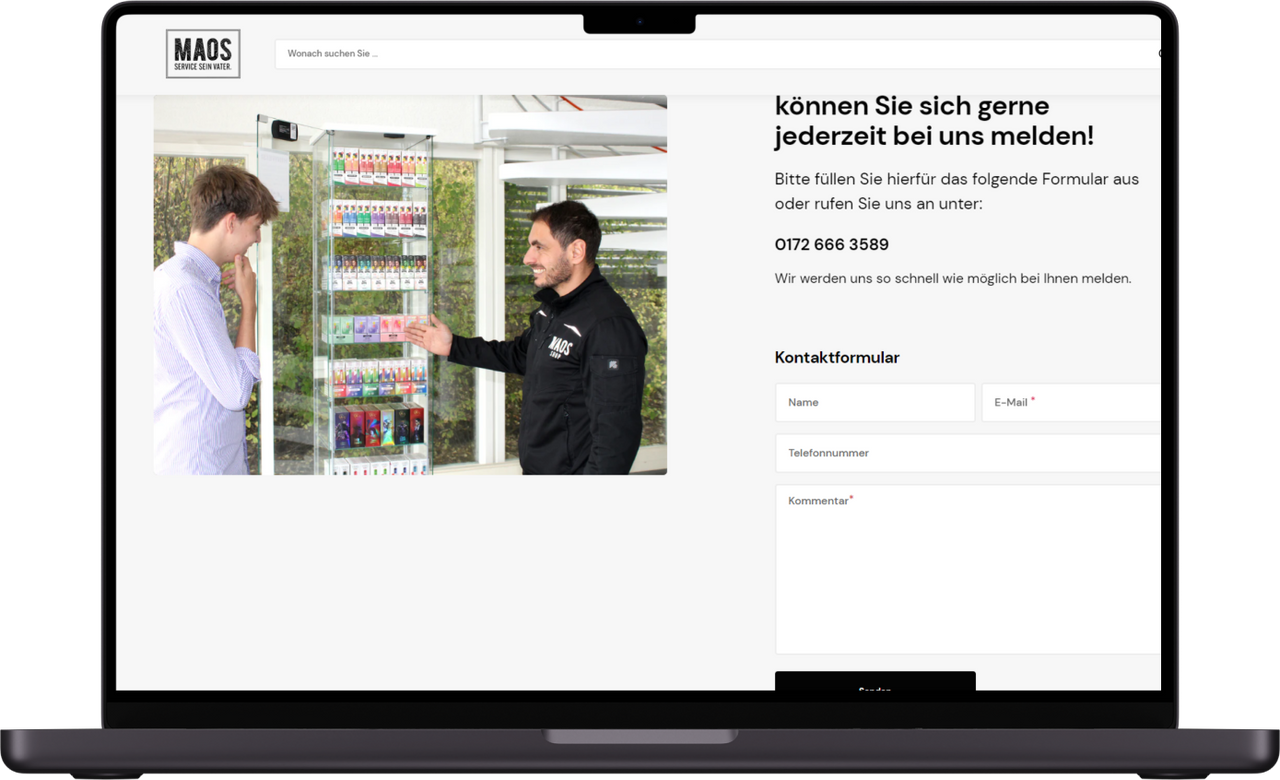Click the glass display cabinet in the photo
The width and height of the screenshot is (1280, 780).
(x=378, y=300)
